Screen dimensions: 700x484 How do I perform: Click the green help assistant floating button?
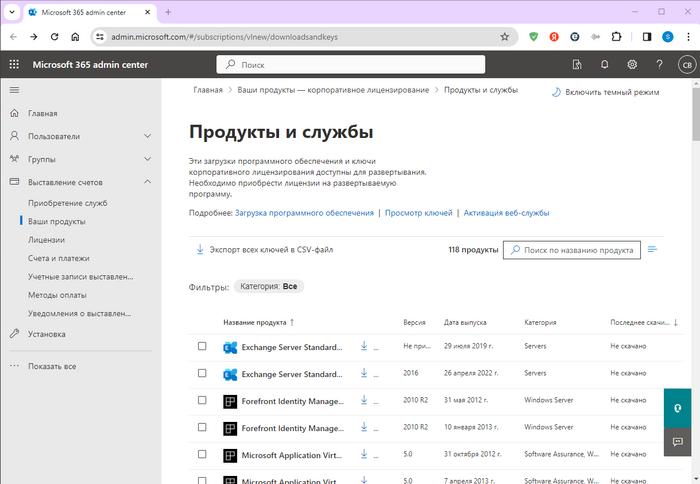[679, 408]
